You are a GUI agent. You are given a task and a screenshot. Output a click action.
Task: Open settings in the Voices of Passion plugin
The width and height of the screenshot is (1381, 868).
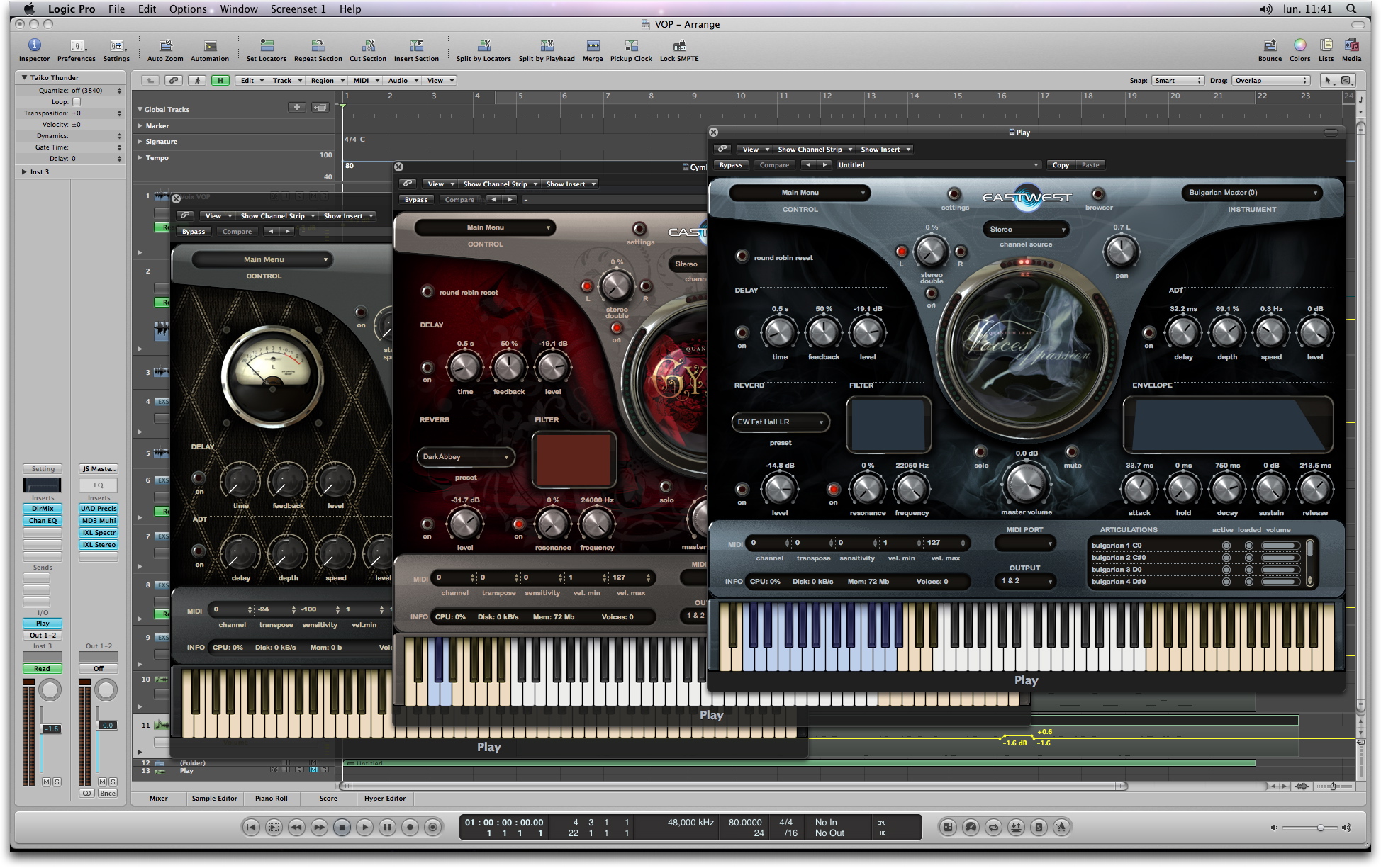tap(954, 194)
